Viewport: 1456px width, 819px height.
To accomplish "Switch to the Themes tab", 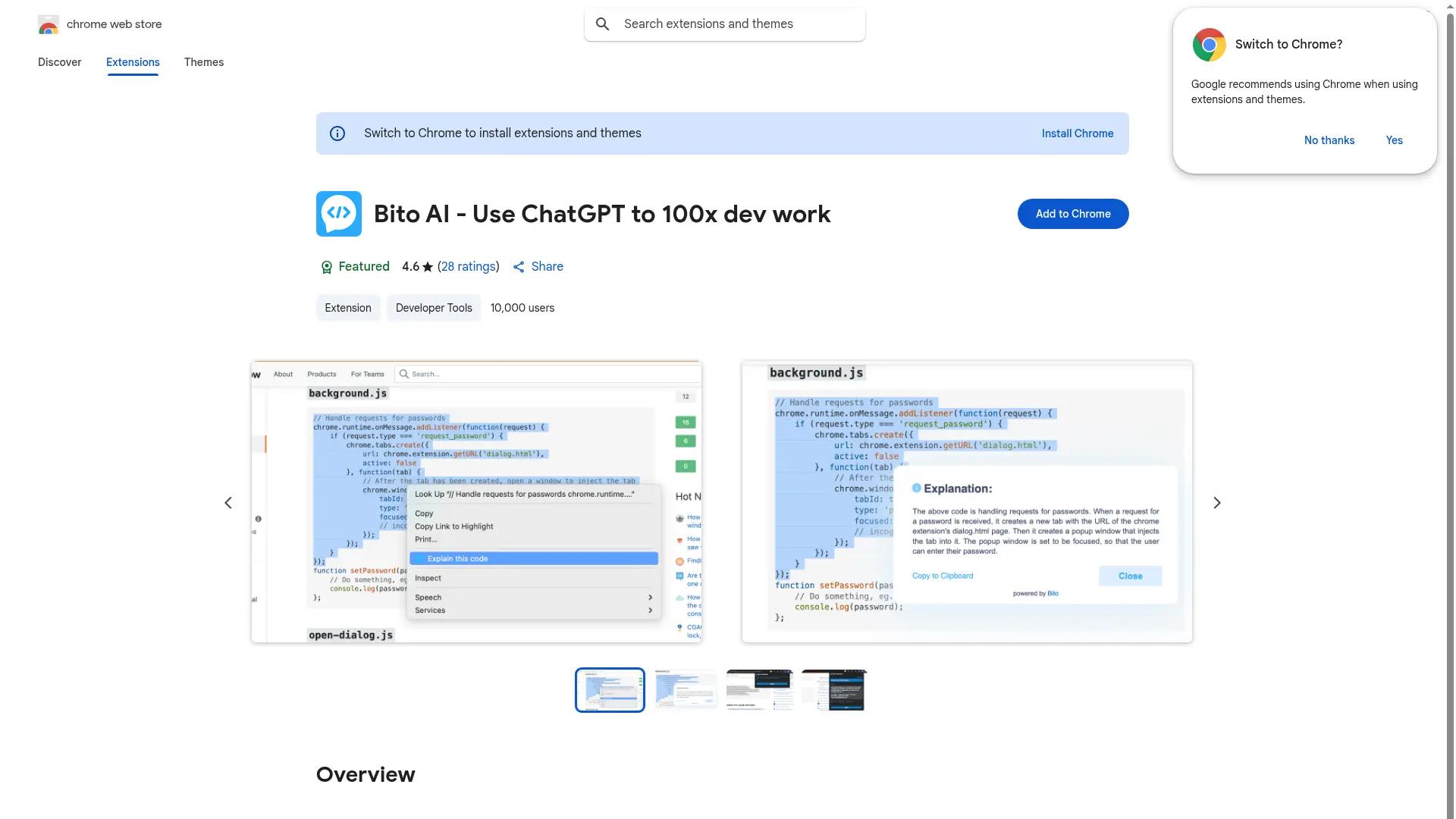I will pos(203,62).
